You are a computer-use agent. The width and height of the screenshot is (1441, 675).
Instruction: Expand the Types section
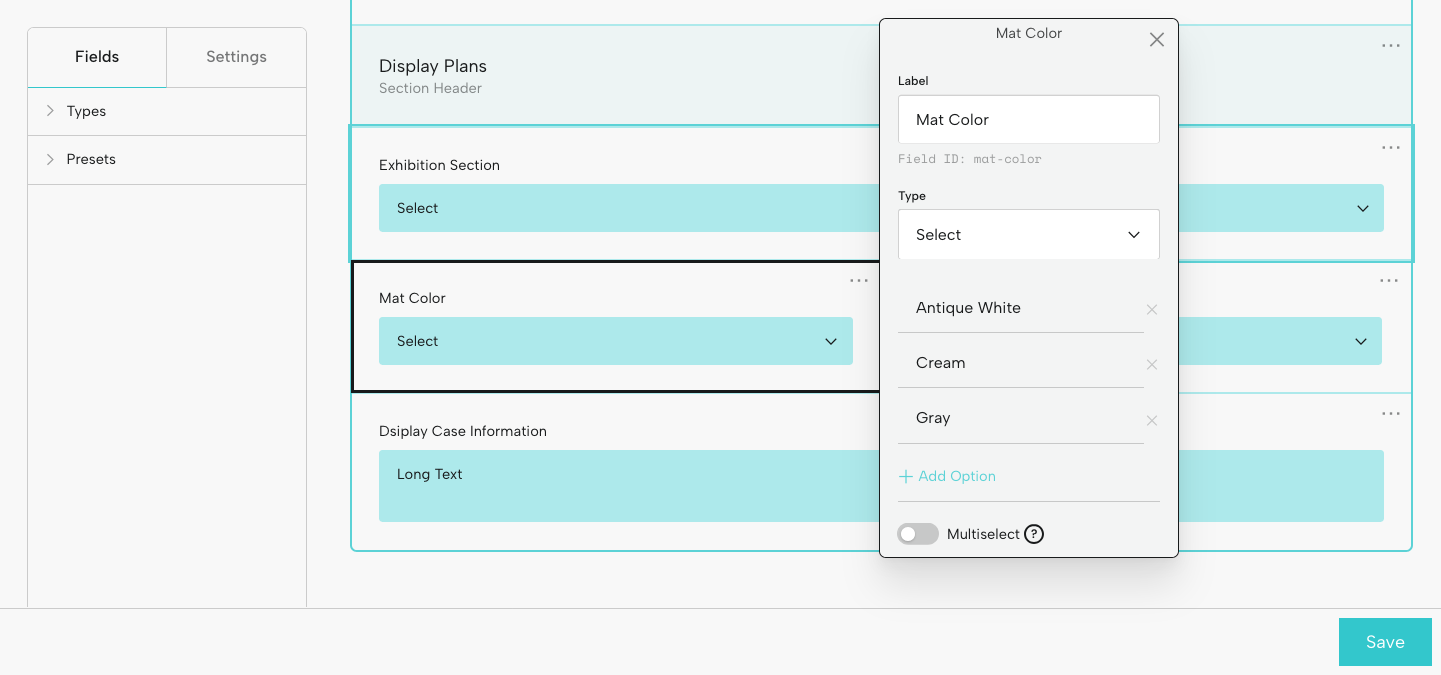click(x=86, y=111)
